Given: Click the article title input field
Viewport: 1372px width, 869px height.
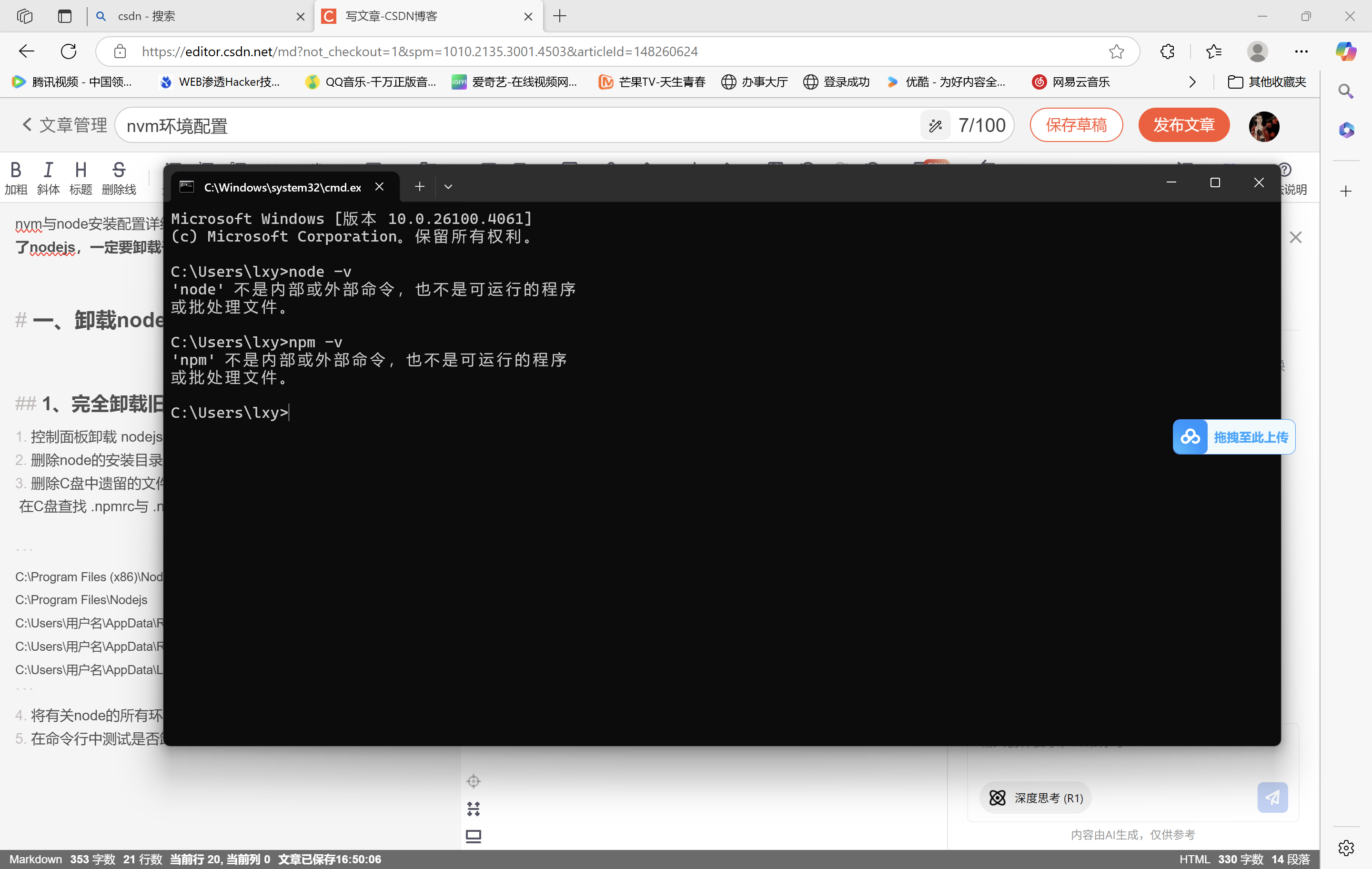Looking at the screenshot, I should tap(513, 125).
